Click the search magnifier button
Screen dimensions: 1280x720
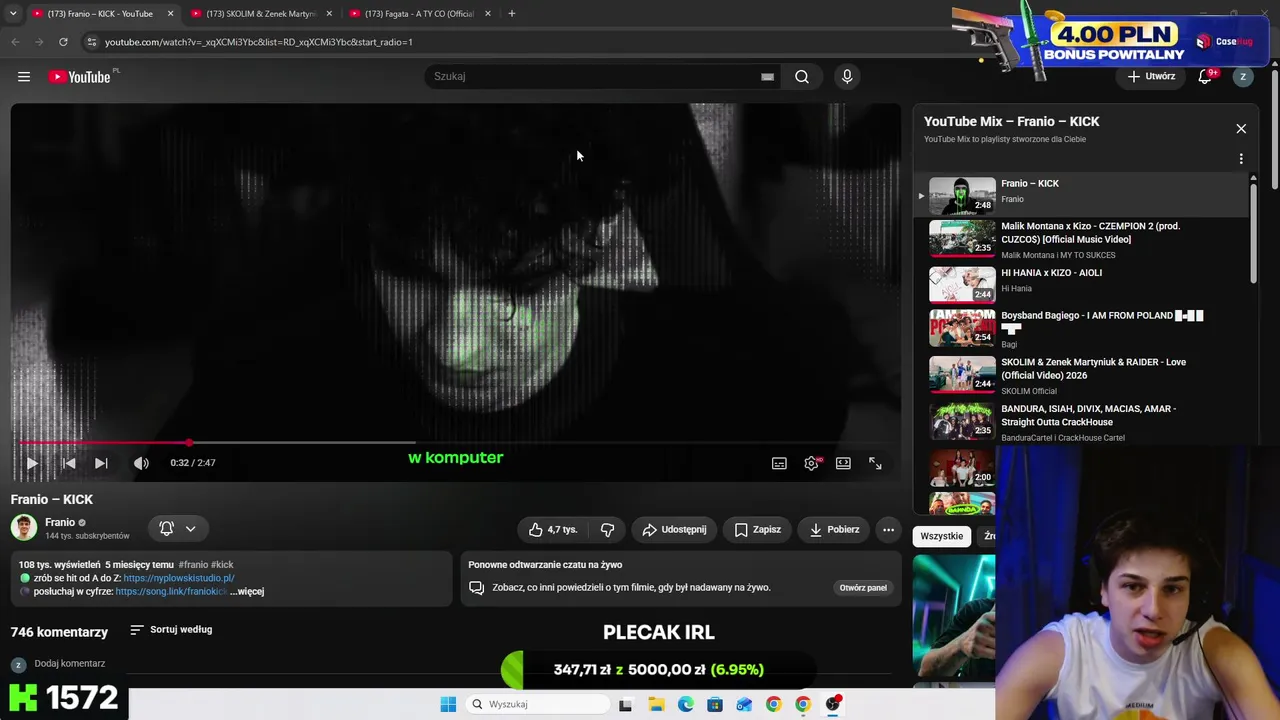coord(802,77)
